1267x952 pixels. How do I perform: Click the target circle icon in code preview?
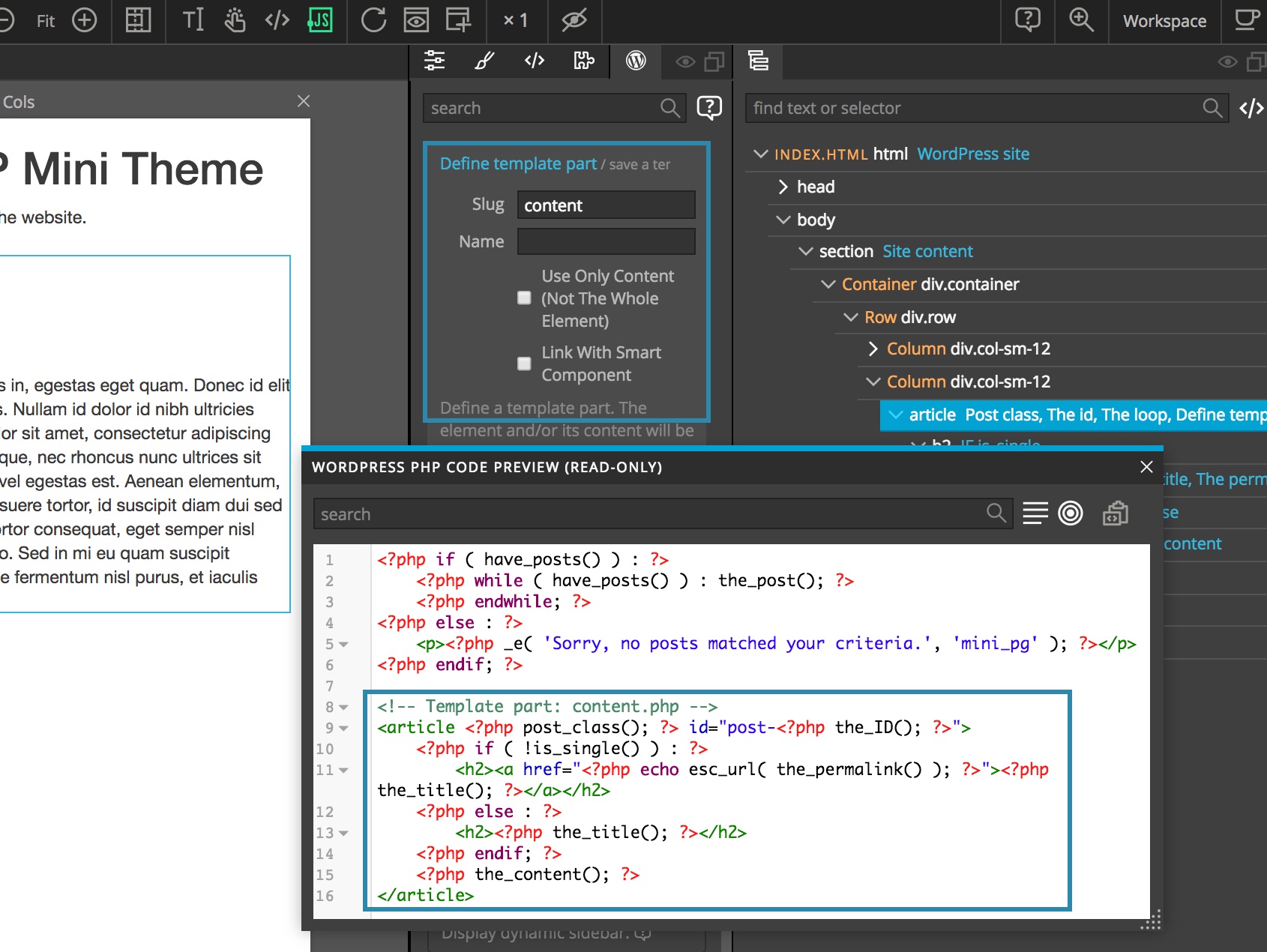pyautogui.click(x=1071, y=513)
